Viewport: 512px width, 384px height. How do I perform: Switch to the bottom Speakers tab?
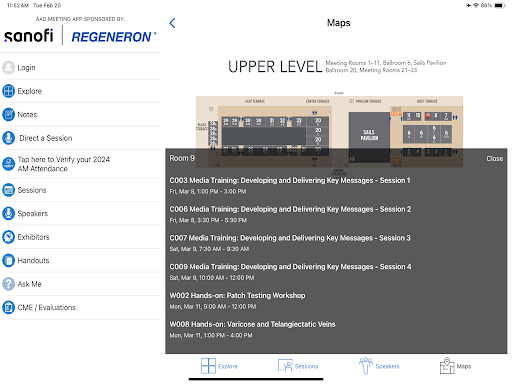tap(379, 366)
